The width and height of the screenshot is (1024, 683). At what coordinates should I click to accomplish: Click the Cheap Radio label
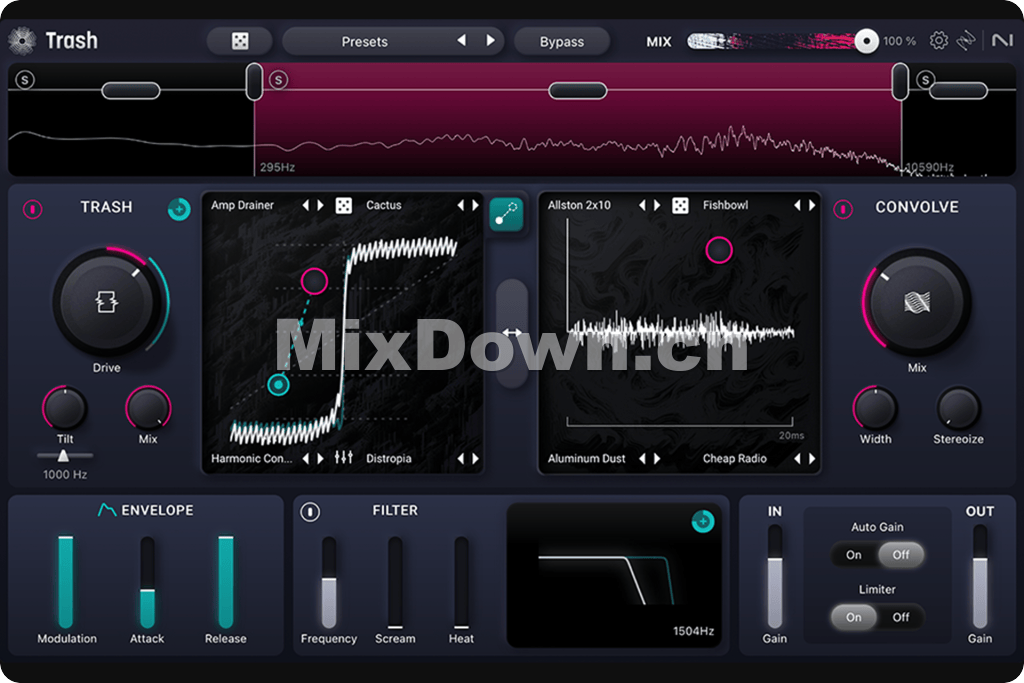click(x=735, y=458)
